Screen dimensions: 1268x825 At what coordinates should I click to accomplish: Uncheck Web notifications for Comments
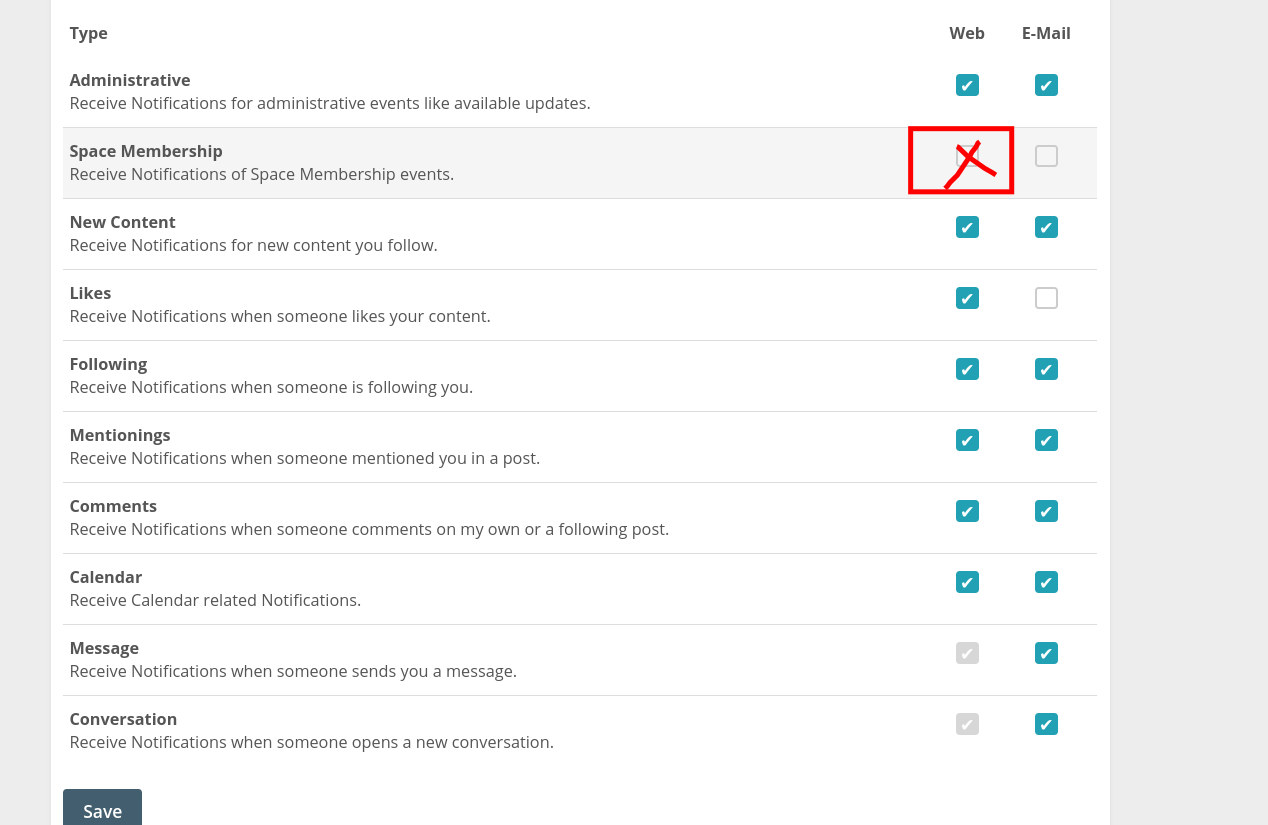pos(967,511)
